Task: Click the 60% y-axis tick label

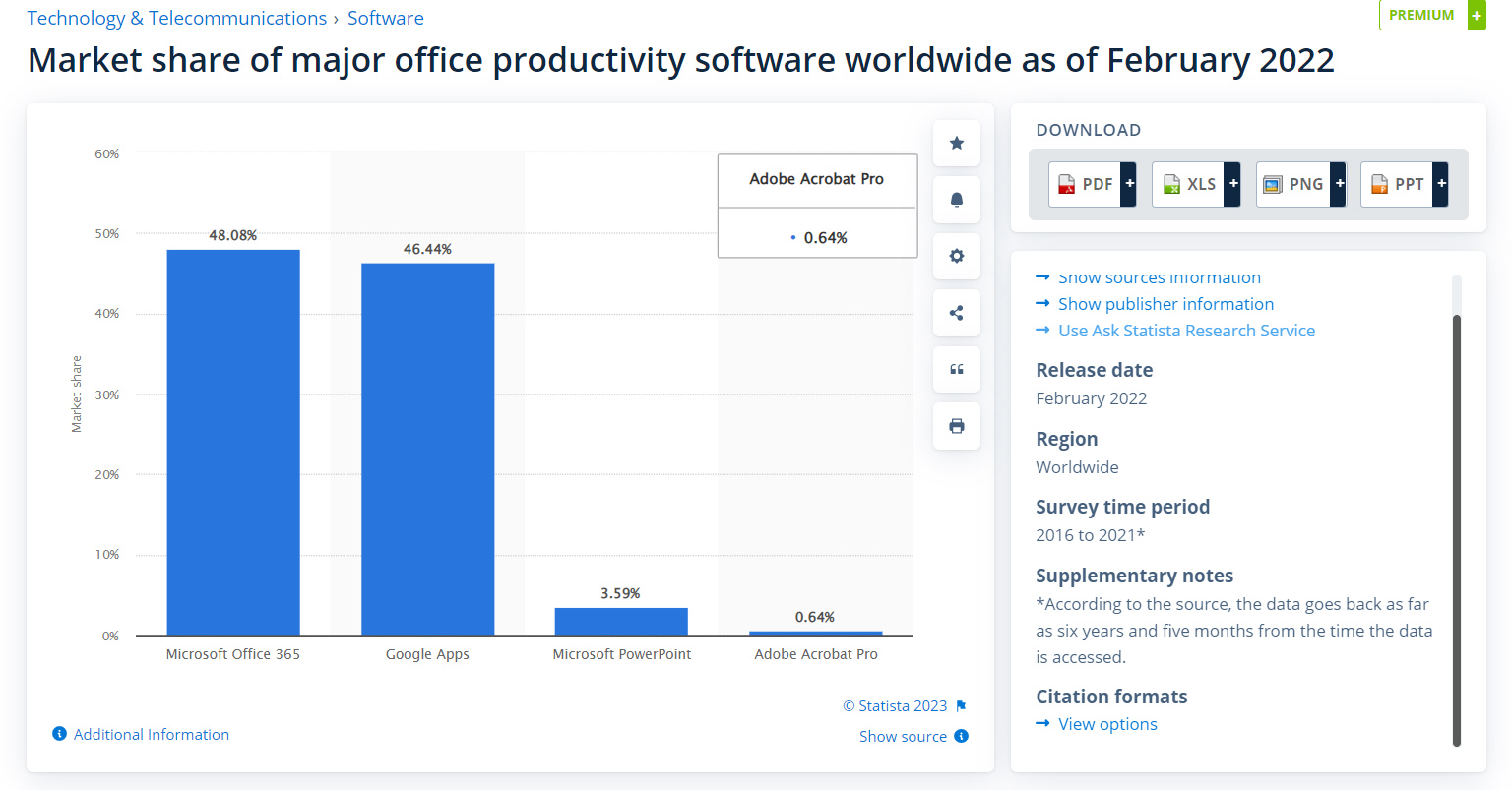Action: click(x=106, y=154)
